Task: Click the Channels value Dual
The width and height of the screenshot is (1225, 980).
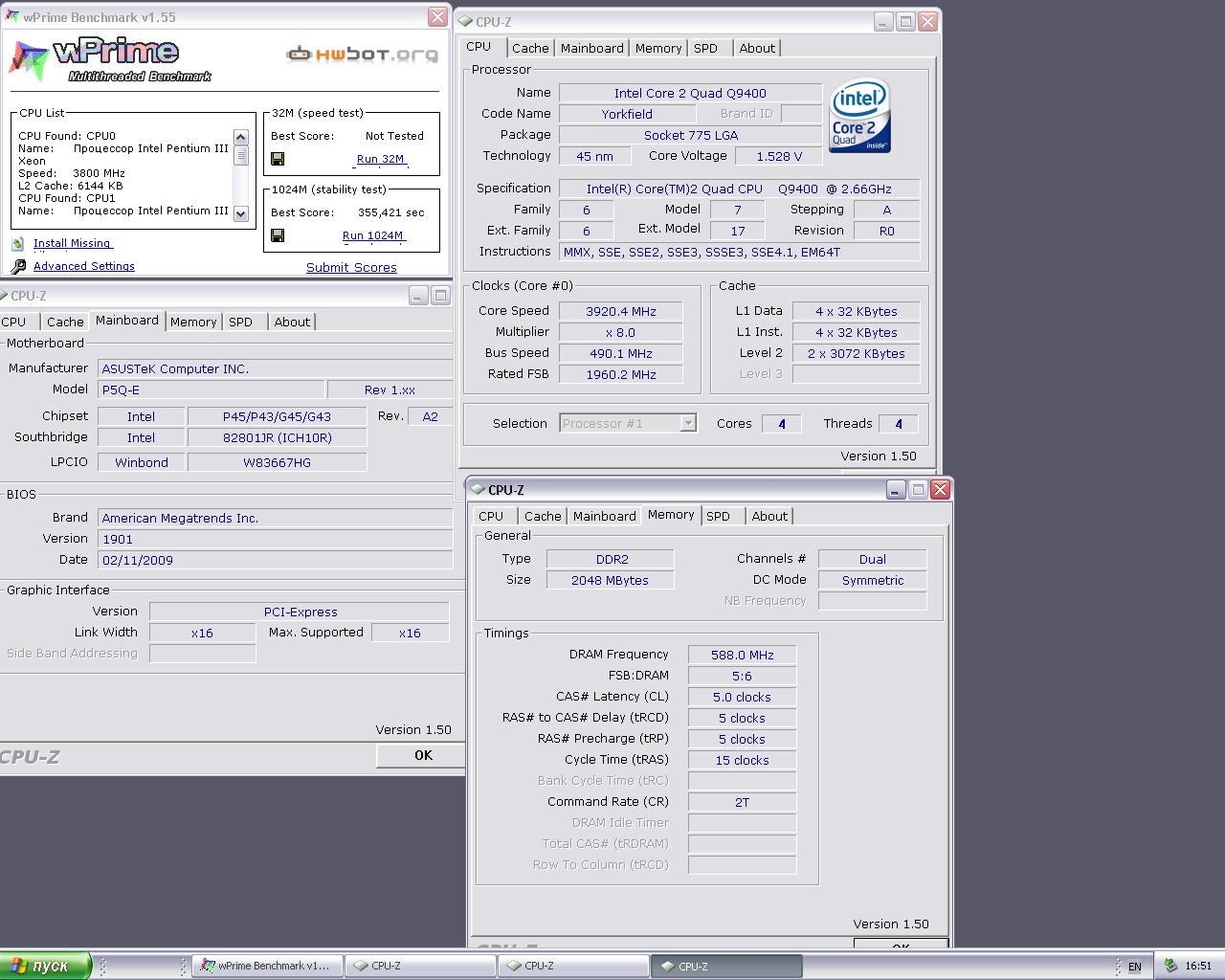Action: [872, 559]
